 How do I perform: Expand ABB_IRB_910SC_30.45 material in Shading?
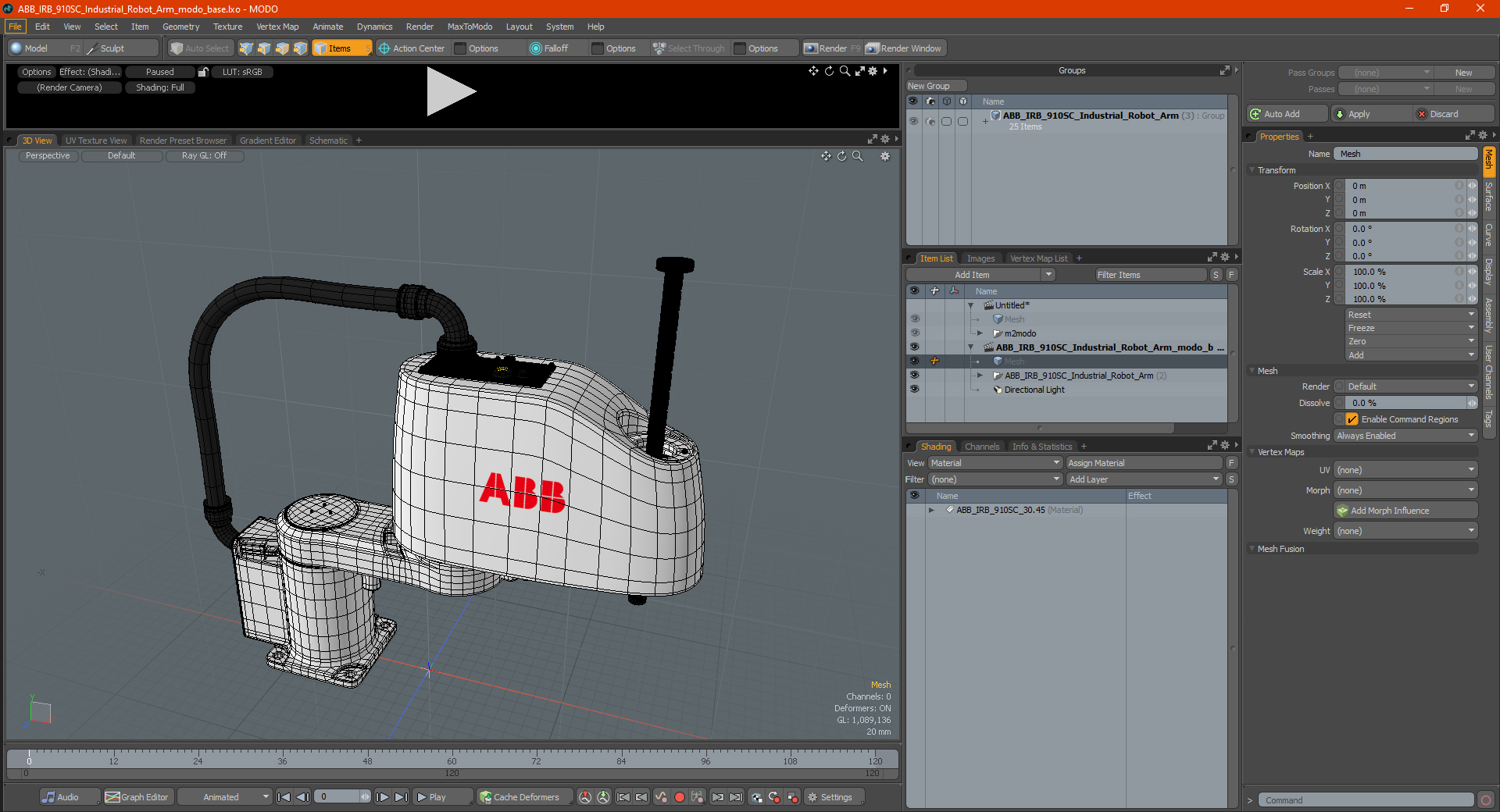[931, 510]
